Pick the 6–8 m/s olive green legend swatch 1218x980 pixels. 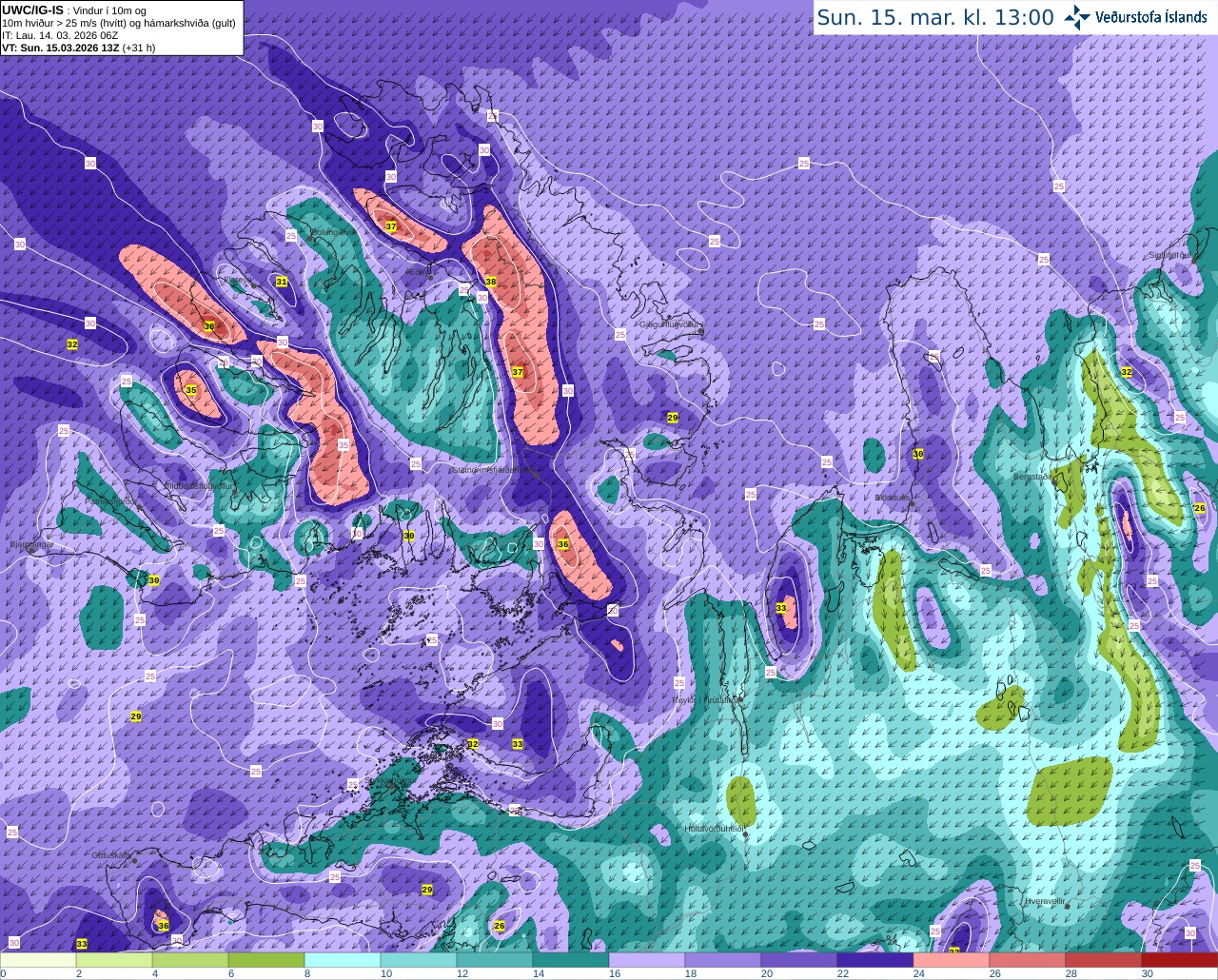click(x=266, y=960)
